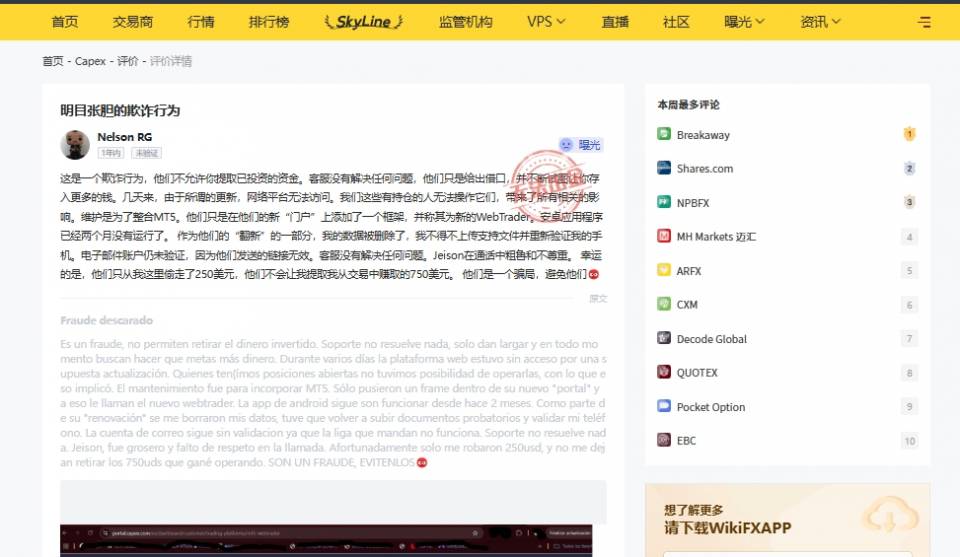Click the cloud download icon in app banner
Viewport: 960px width, 557px height.
890,515
